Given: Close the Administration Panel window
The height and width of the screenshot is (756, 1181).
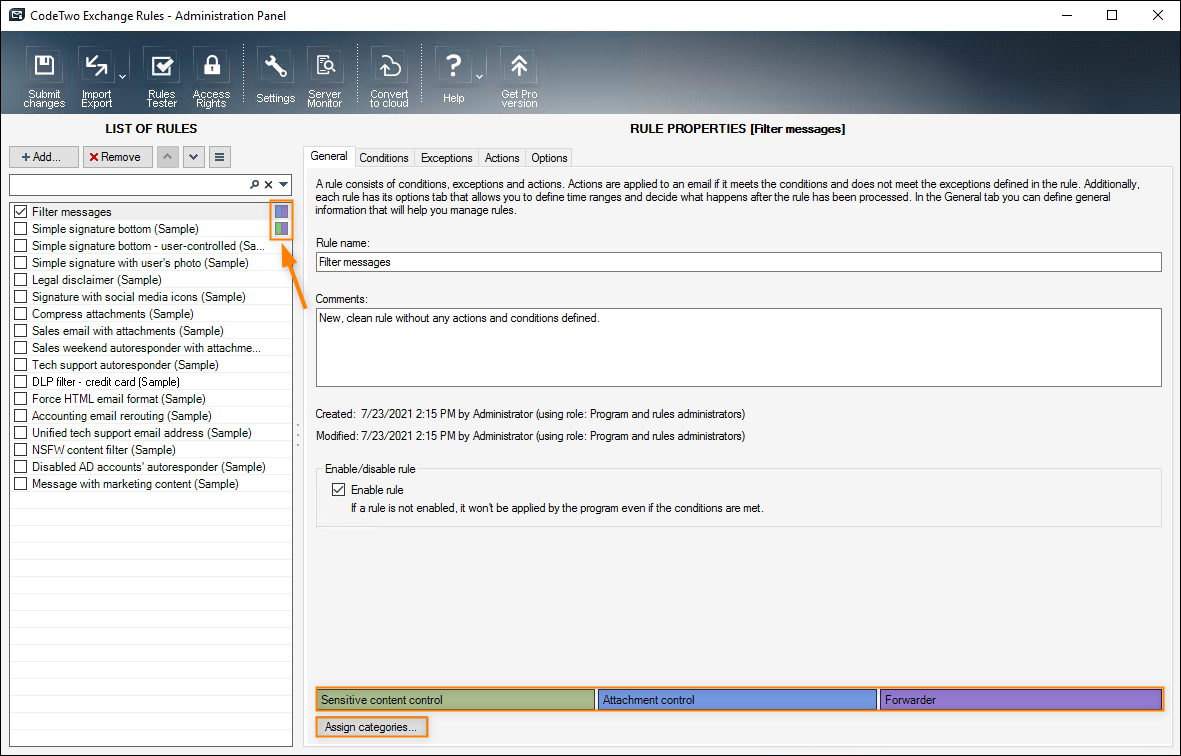Looking at the screenshot, I should click(1158, 15).
